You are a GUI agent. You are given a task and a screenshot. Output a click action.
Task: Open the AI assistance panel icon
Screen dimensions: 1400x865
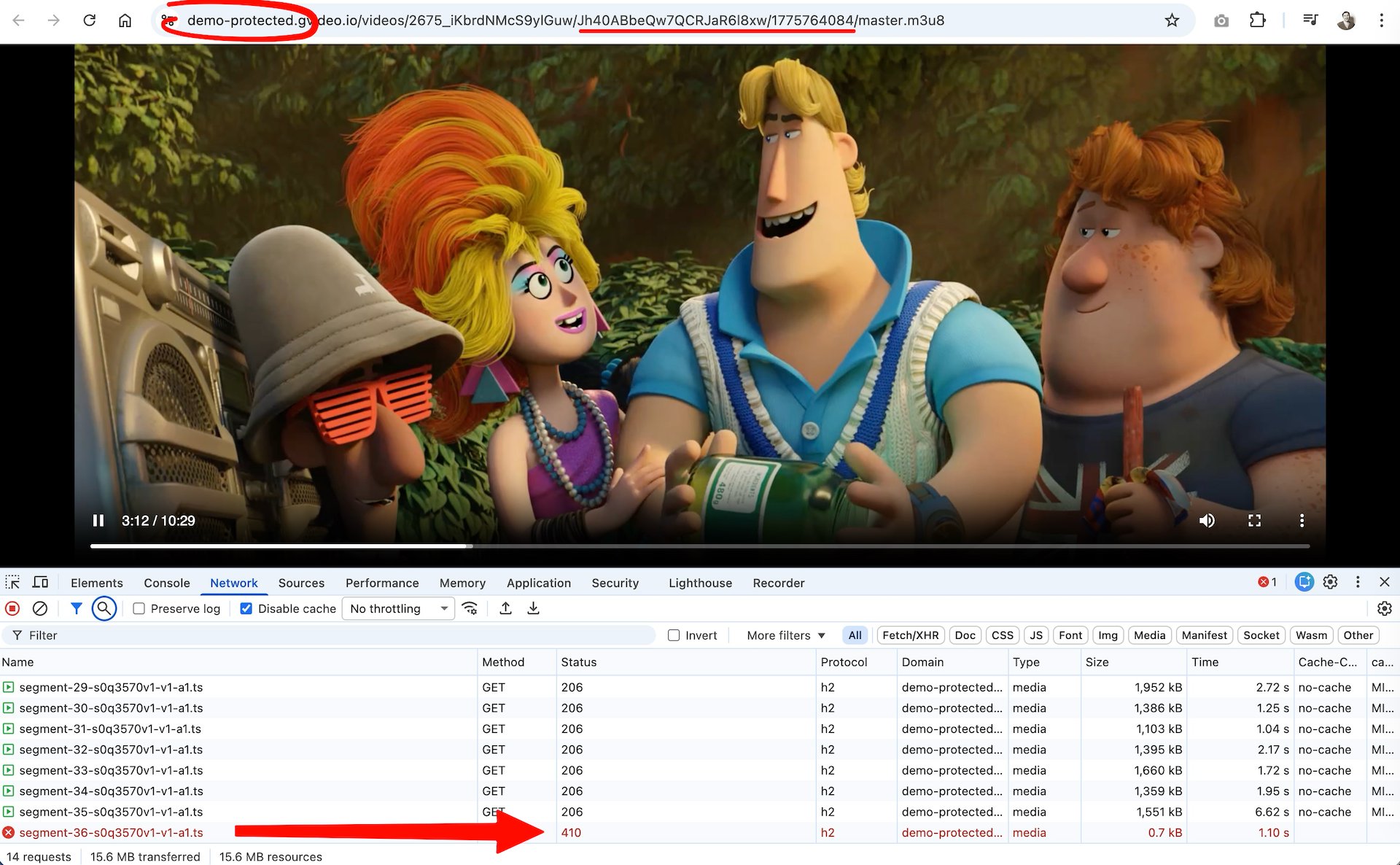point(1304,582)
